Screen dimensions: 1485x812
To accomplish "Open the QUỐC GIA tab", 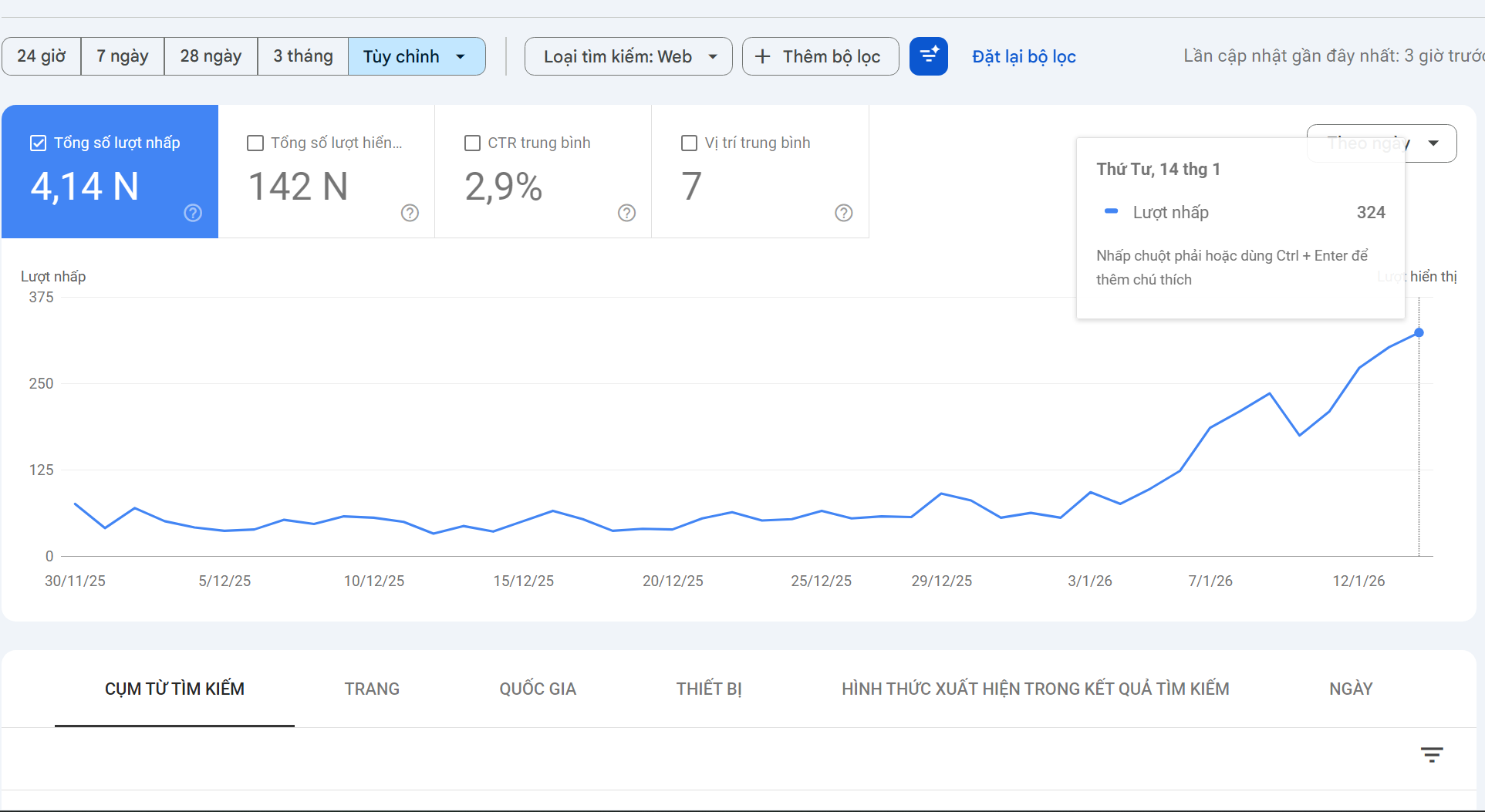I will (x=537, y=689).
